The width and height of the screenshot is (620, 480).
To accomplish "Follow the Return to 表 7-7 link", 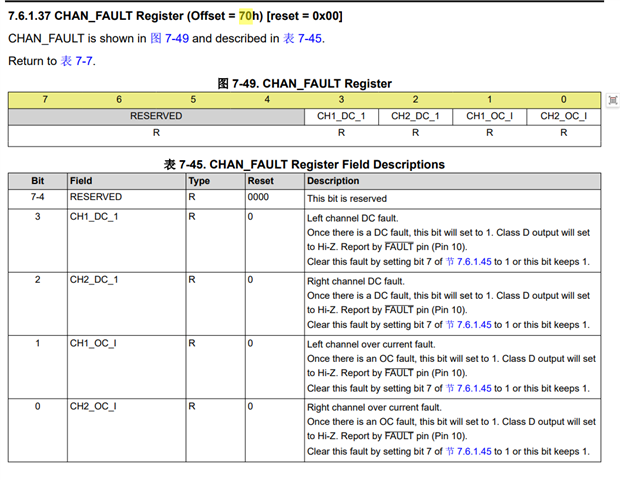I will pyautogui.click(x=77, y=61).
